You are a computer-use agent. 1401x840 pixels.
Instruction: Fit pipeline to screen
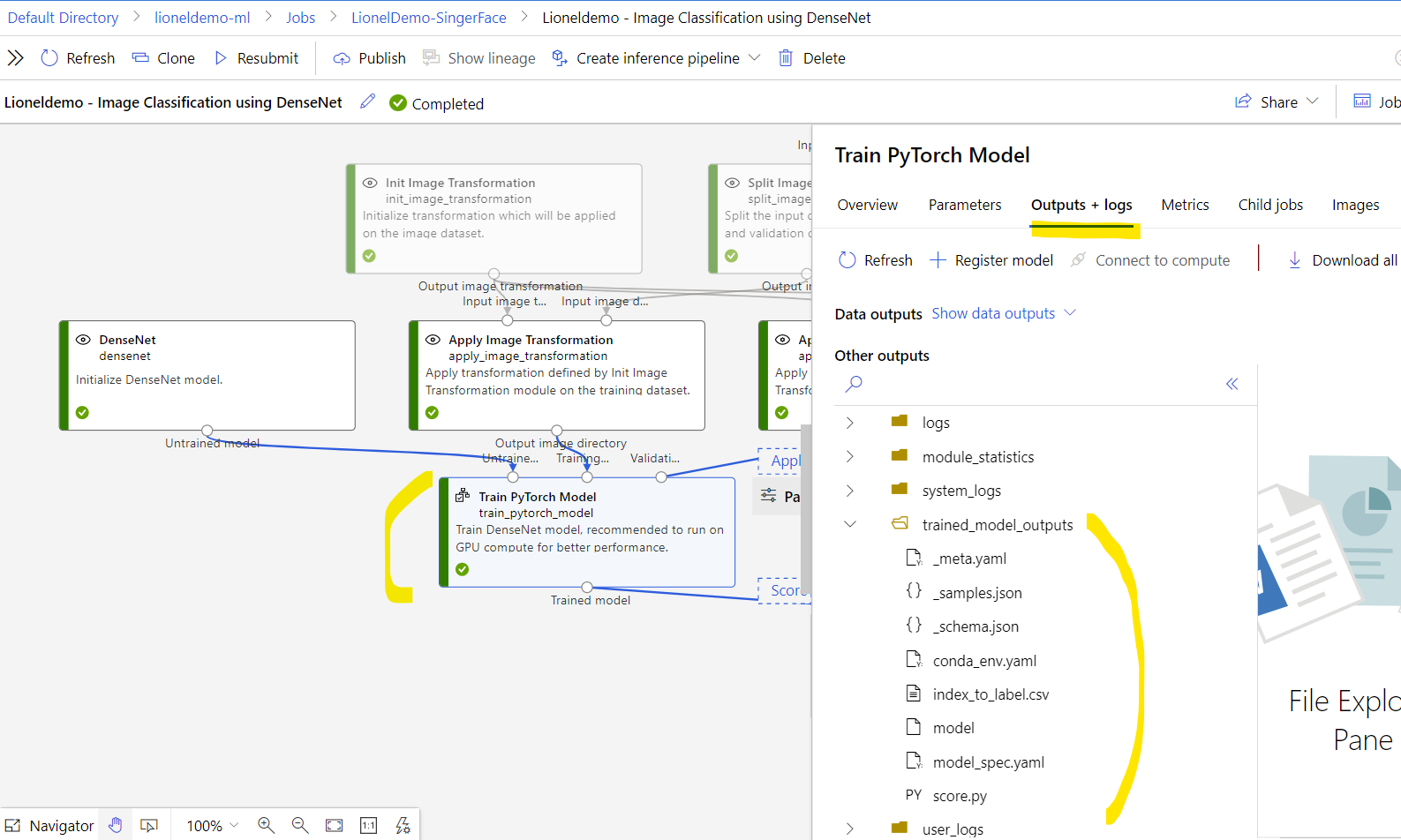pyautogui.click(x=334, y=825)
